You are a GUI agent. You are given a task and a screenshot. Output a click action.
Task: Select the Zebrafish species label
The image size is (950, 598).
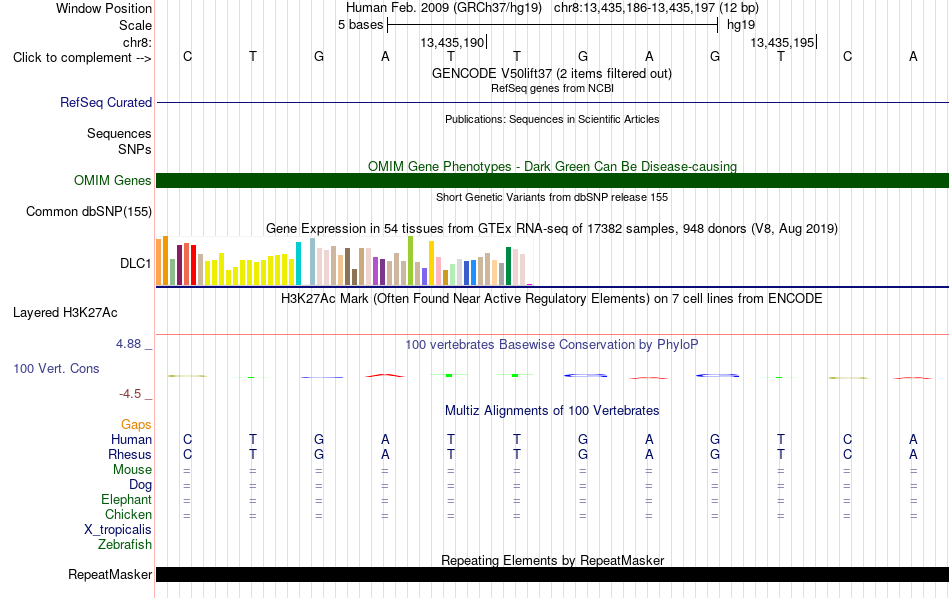125,544
